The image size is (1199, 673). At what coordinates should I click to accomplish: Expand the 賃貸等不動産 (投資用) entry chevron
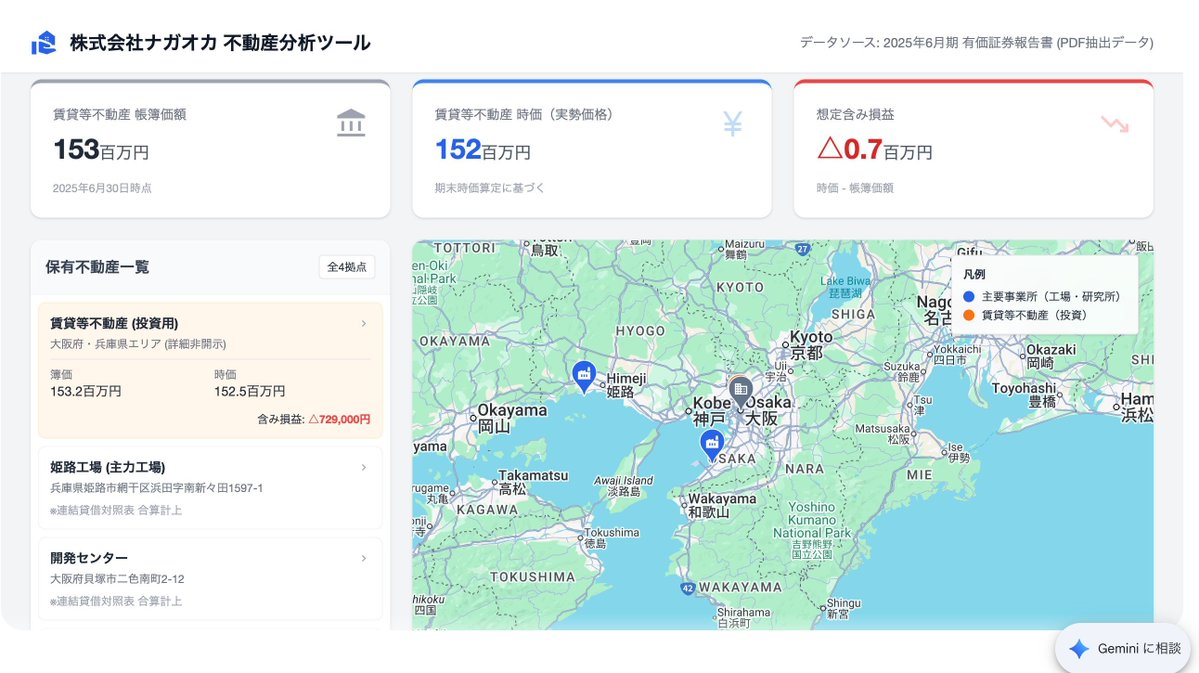[x=365, y=324]
